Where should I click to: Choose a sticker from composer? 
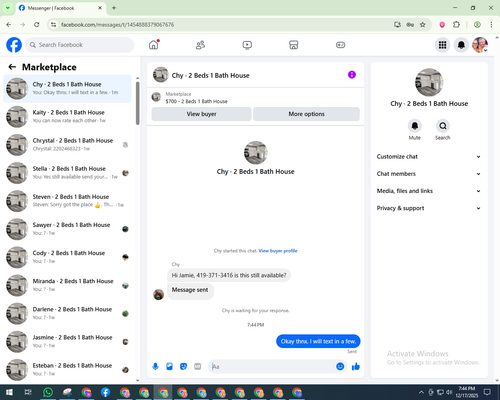(183, 367)
